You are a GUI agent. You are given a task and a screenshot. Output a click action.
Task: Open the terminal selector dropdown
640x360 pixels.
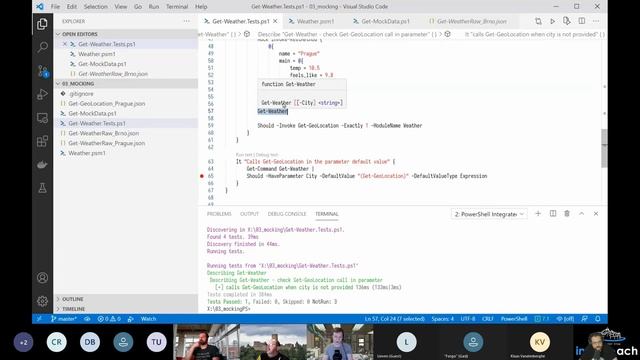pyautogui.click(x=489, y=214)
